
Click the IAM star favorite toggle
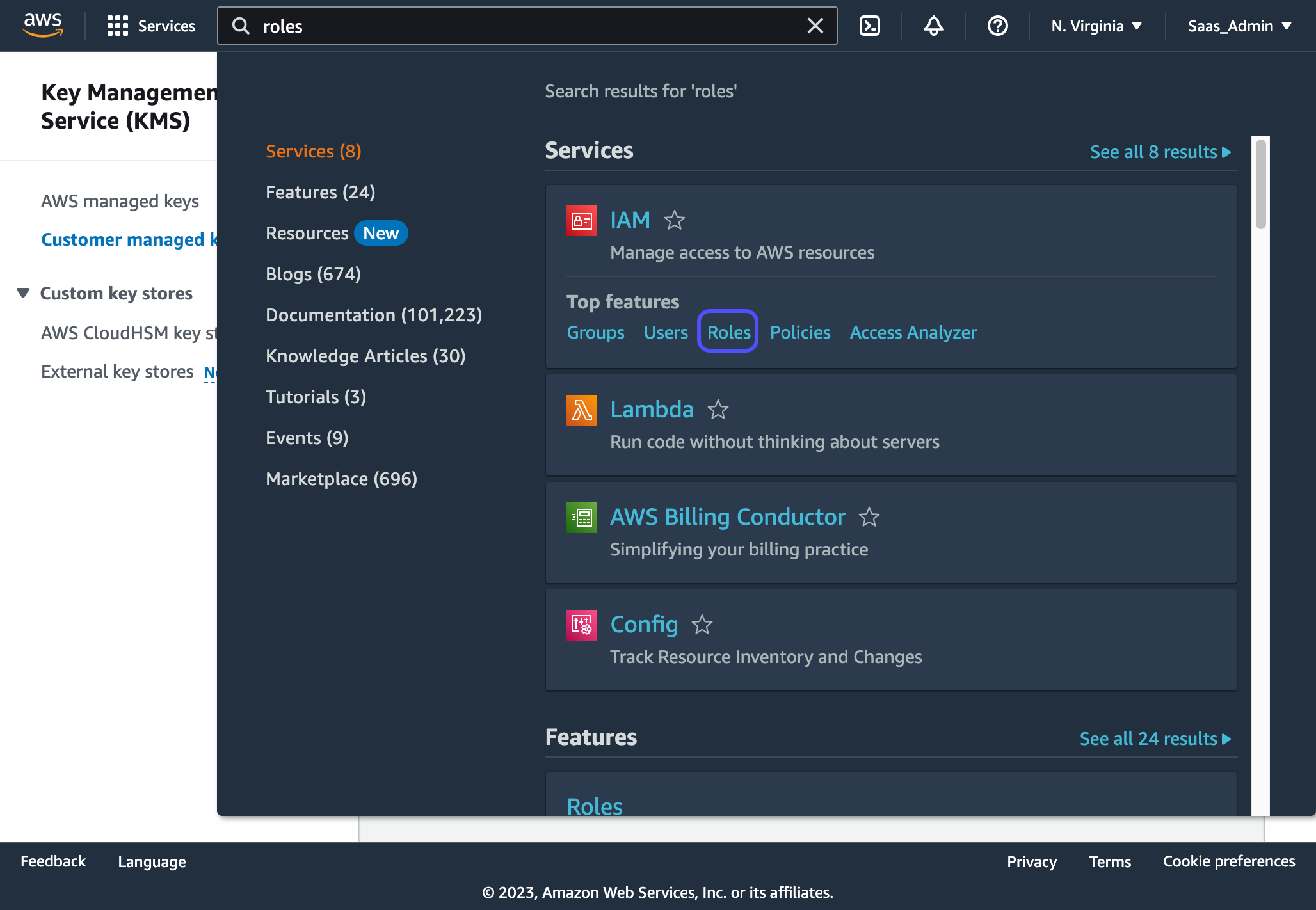pyautogui.click(x=676, y=219)
